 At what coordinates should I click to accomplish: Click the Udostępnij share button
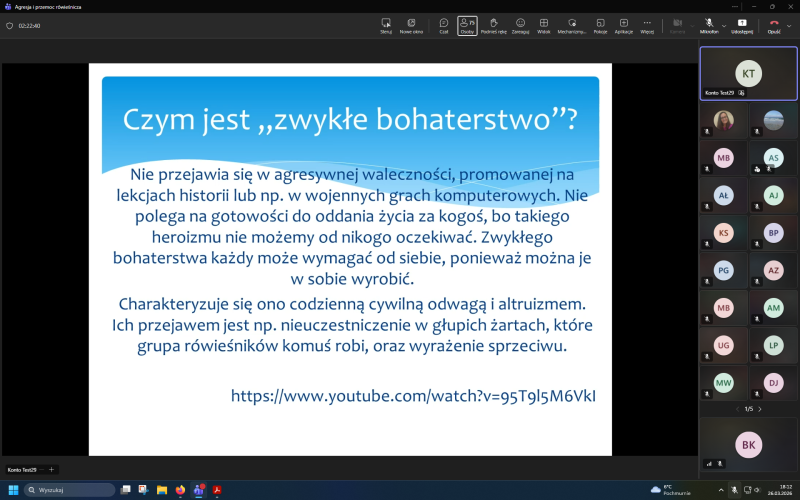coord(742,25)
